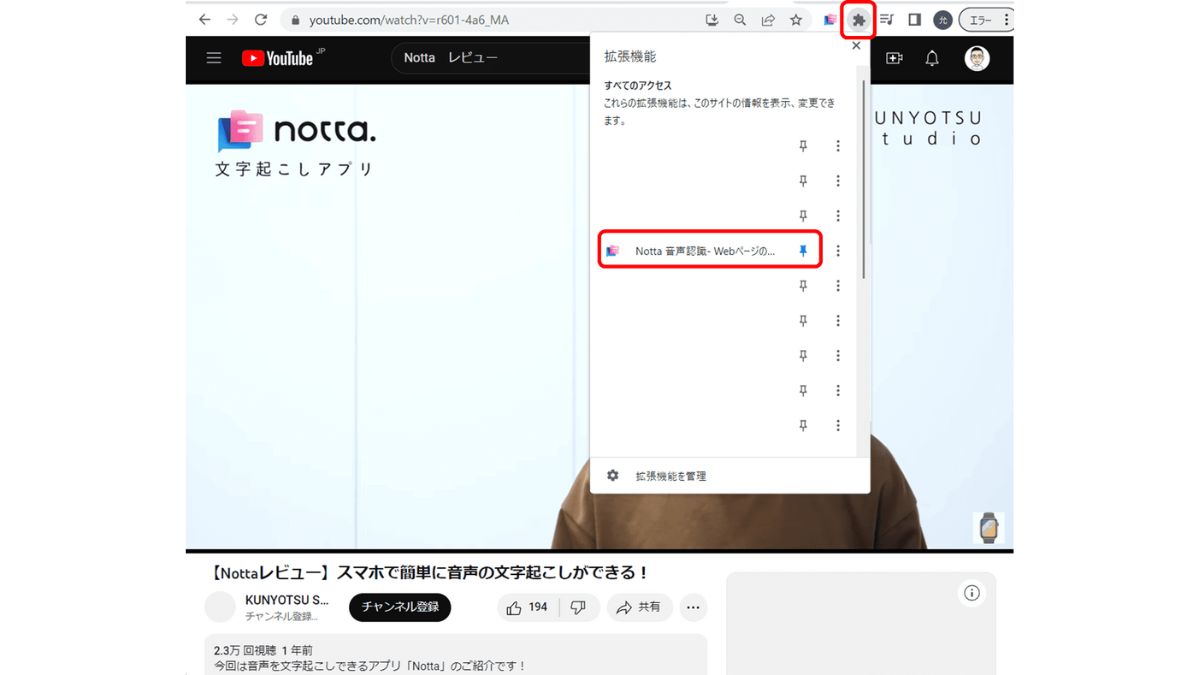Go back using the browser back arrow

pos(205,19)
